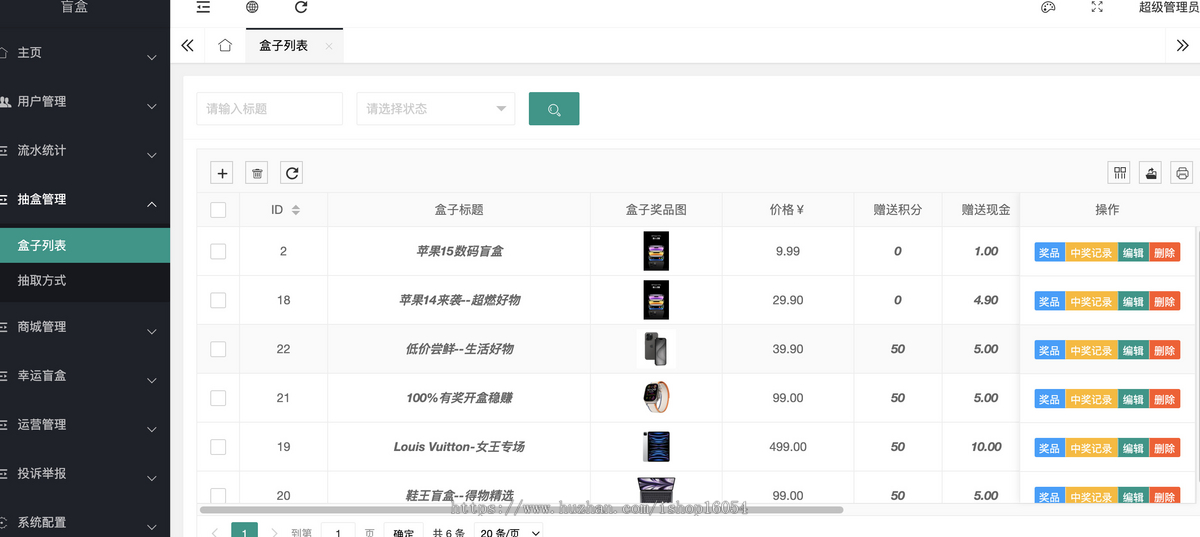Viewport: 1200px width, 537px height.
Task: Click the horizontal table scrollbar
Action: (x=521, y=509)
